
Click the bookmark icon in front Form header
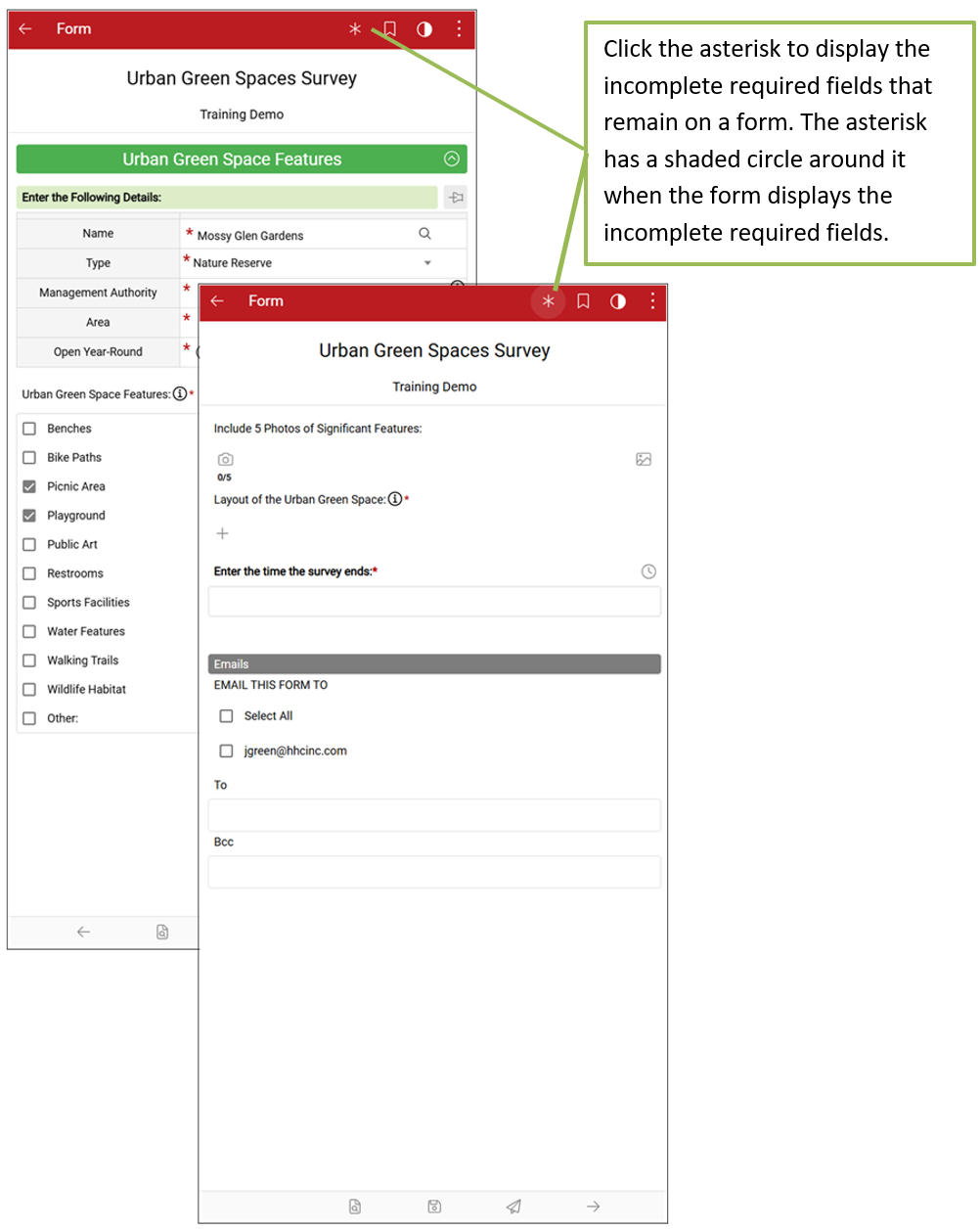[x=583, y=301]
